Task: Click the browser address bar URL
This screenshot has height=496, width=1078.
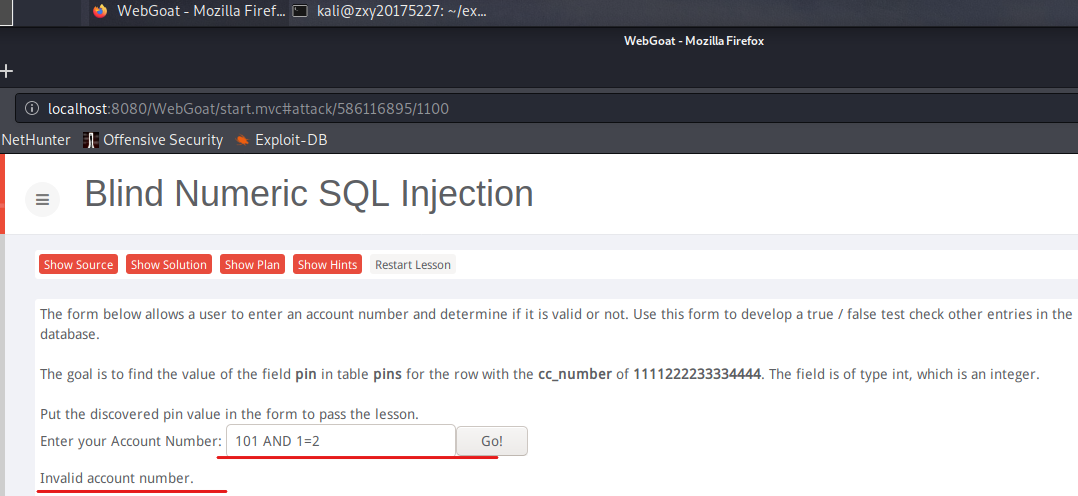Action: pyautogui.click(x=248, y=109)
